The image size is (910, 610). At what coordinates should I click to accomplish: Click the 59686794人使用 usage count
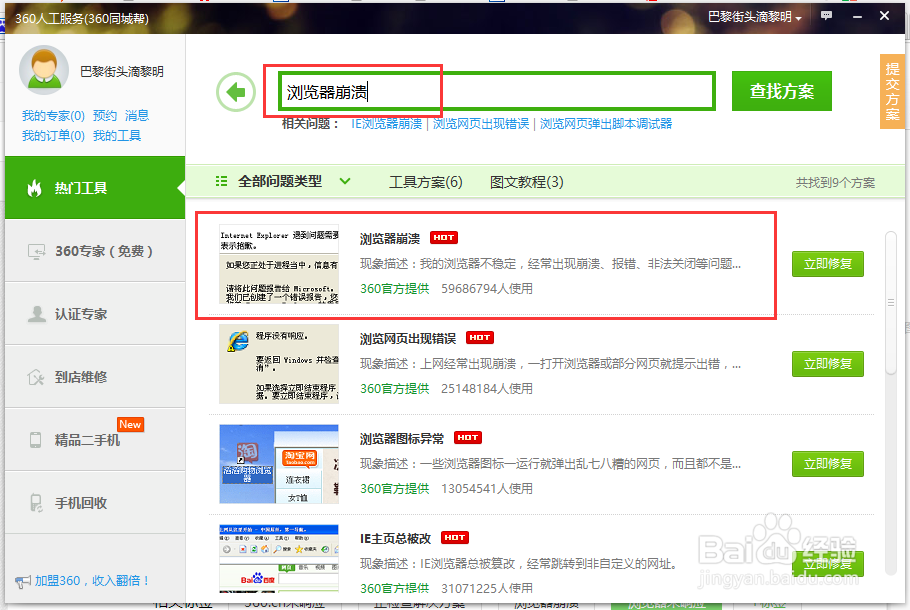[x=487, y=288]
